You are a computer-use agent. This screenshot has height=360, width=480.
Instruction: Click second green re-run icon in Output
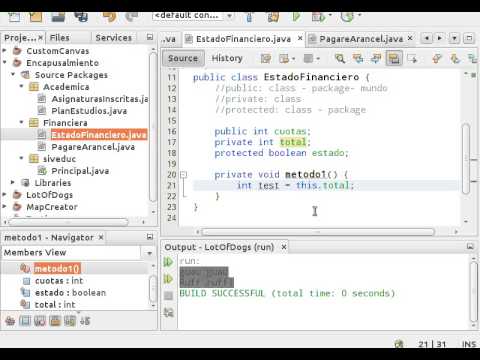click(168, 278)
